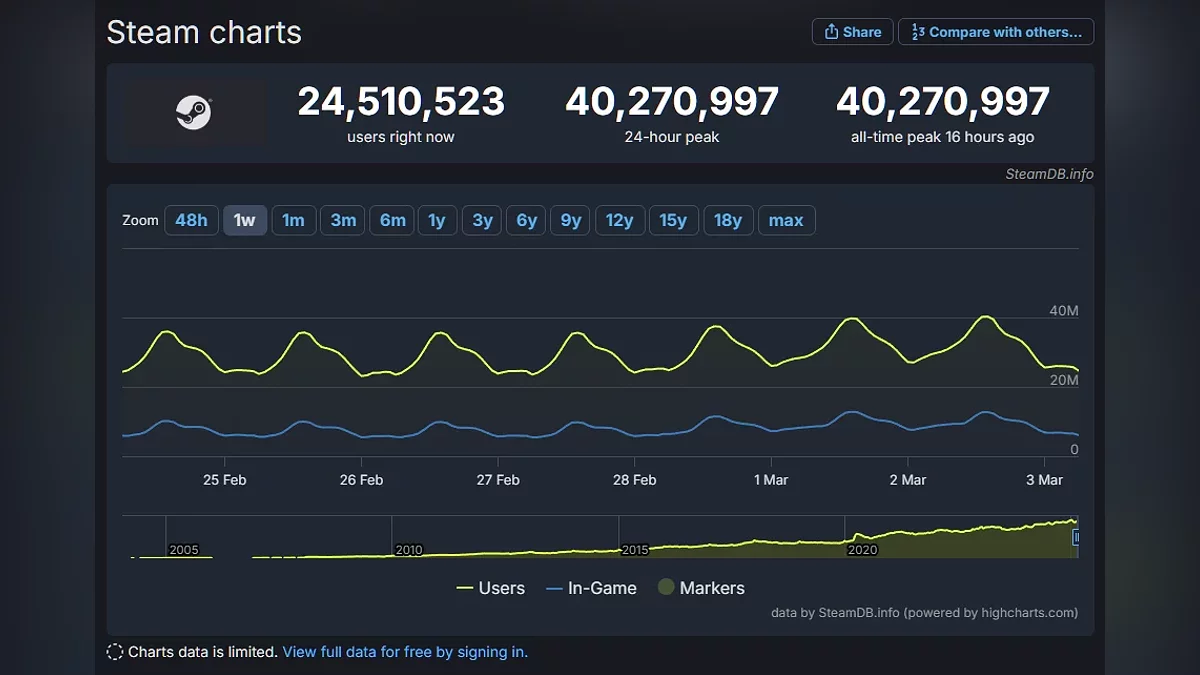
Task: Set chart zoom to 1m
Action: [x=293, y=220]
